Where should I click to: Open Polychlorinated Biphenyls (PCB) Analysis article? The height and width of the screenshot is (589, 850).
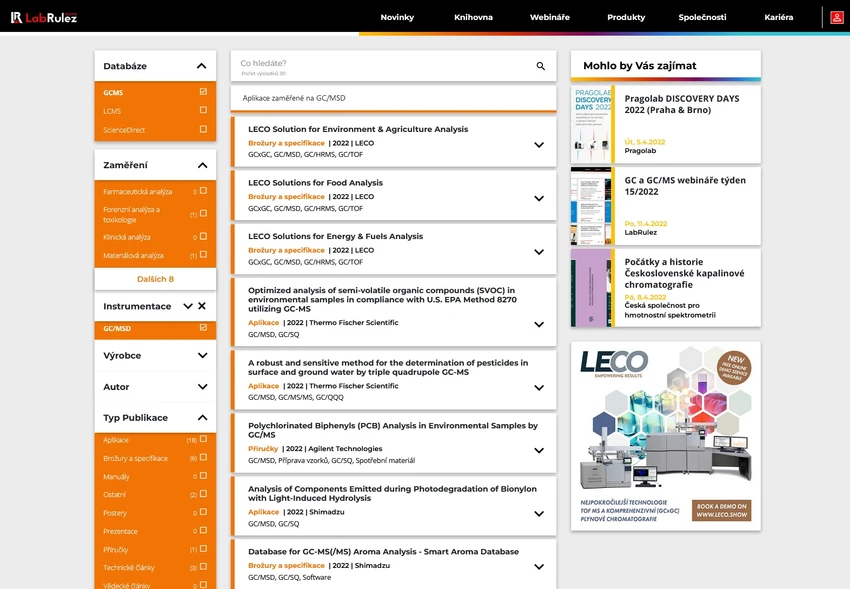(x=392, y=430)
